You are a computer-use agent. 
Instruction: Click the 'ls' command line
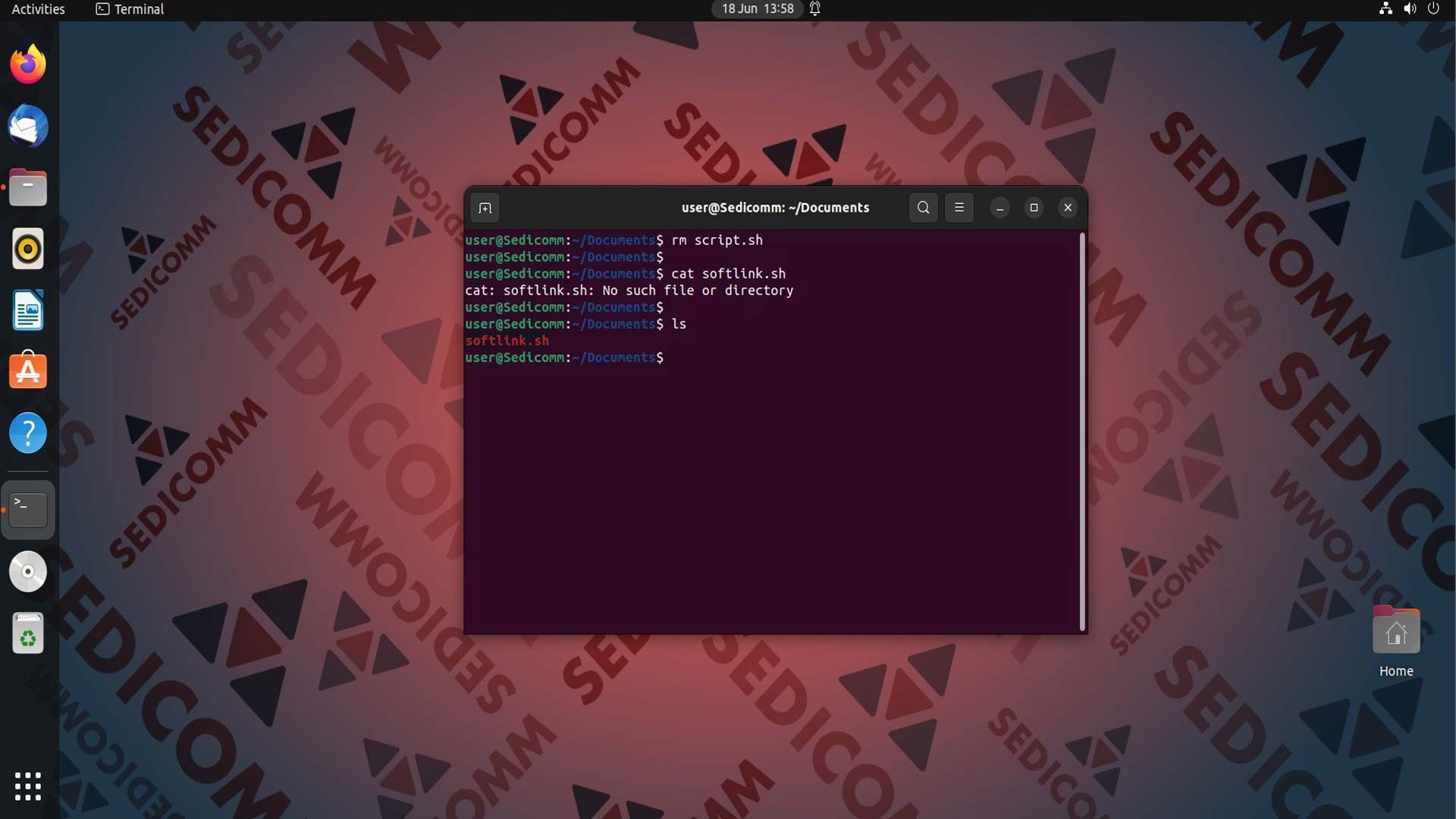click(576, 324)
